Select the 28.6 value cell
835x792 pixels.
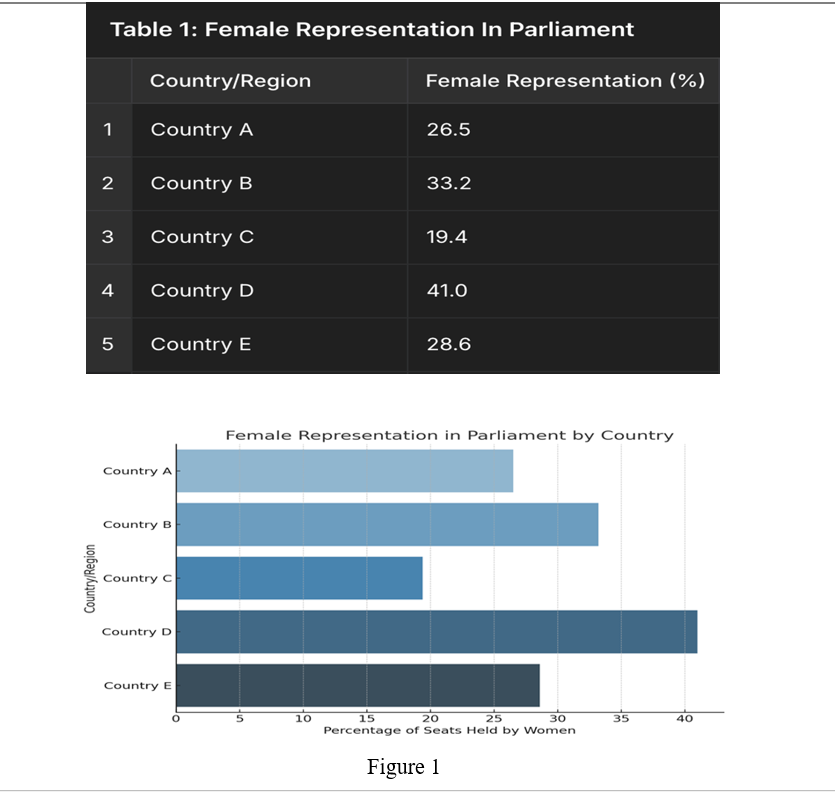pyautogui.click(x=448, y=345)
